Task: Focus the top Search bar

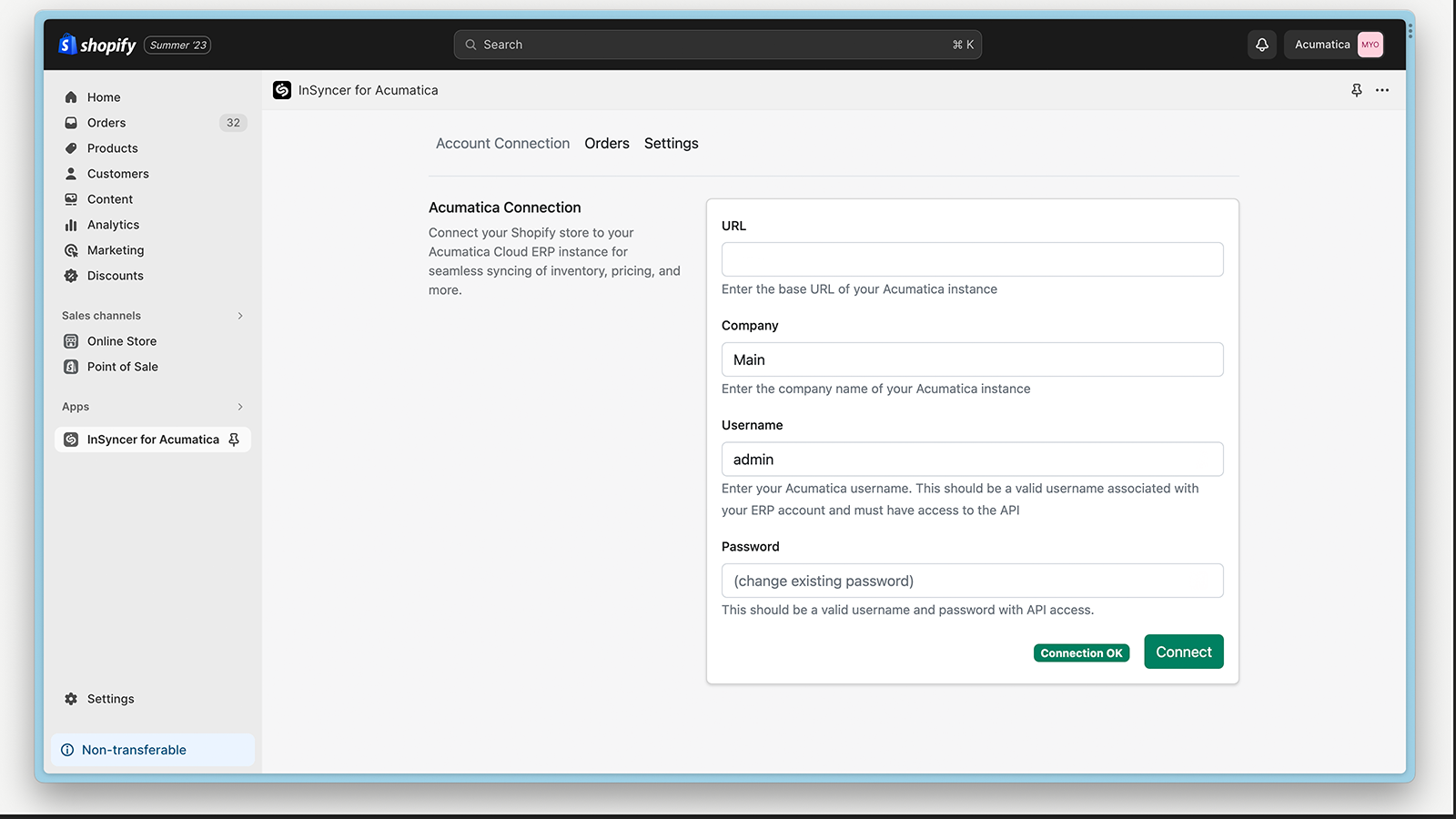Action: [718, 45]
